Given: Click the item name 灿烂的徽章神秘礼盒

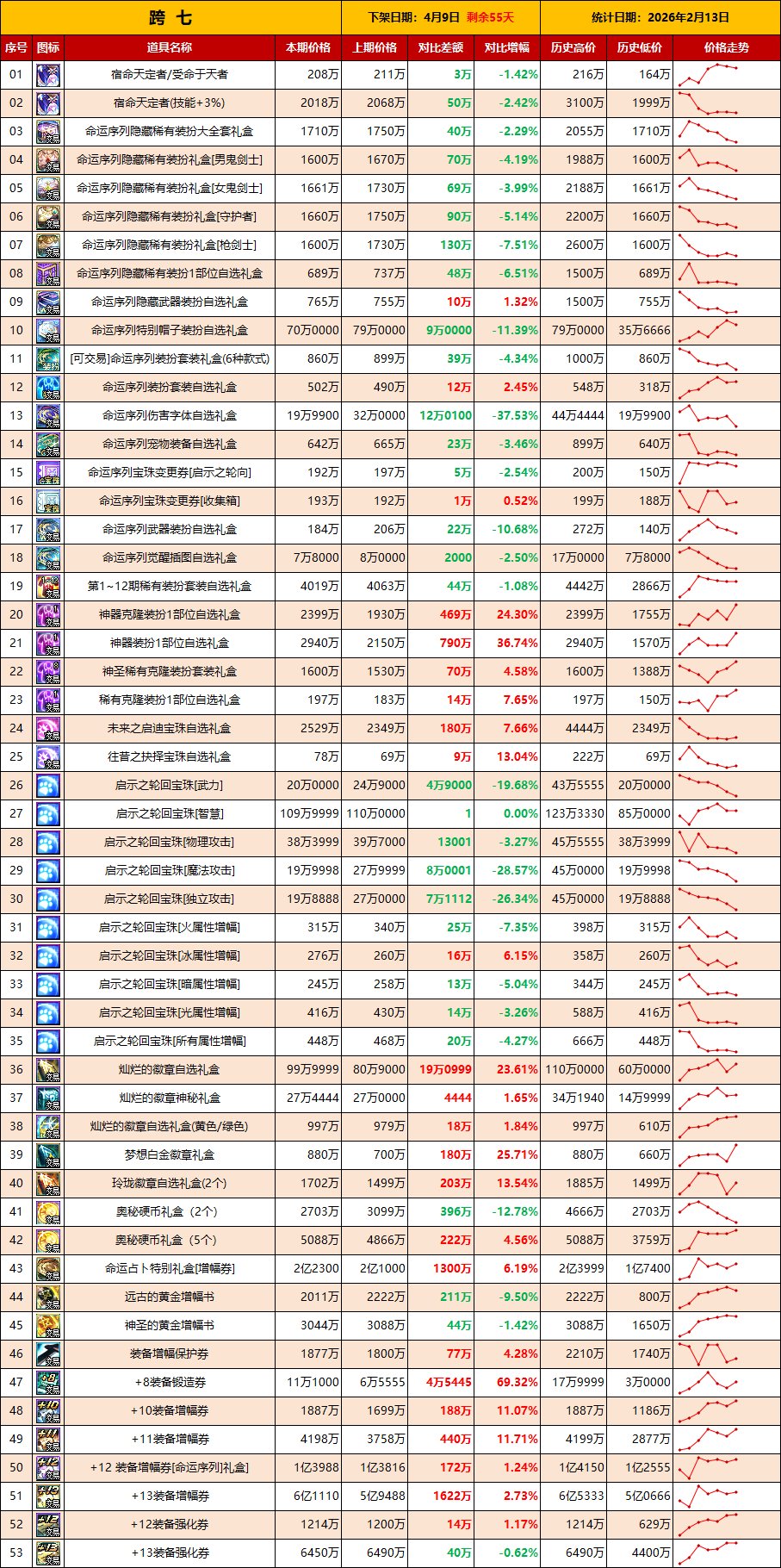Looking at the screenshot, I should (x=170, y=1098).
